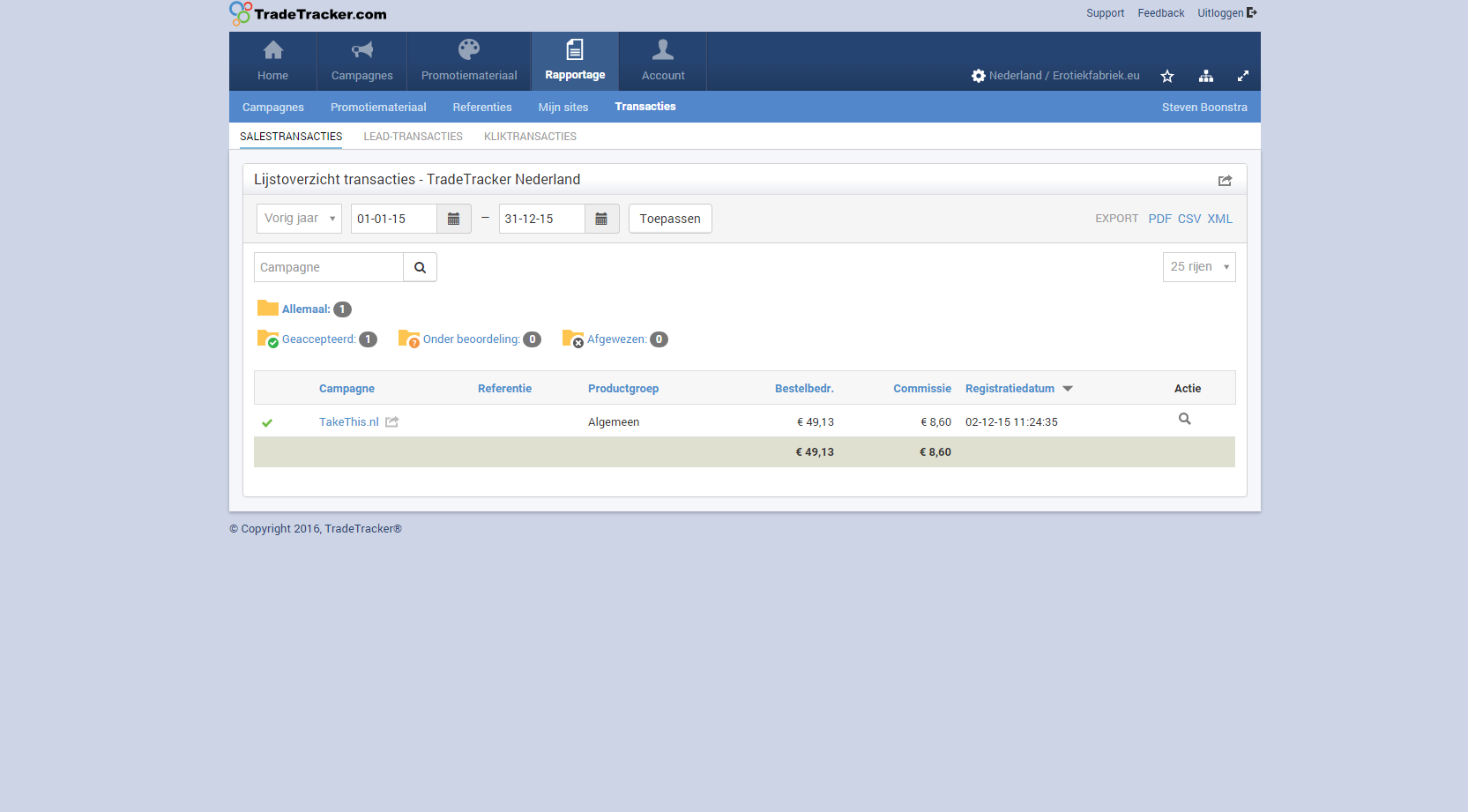Open the Feedback link
The height and width of the screenshot is (812, 1468).
click(x=1161, y=13)
